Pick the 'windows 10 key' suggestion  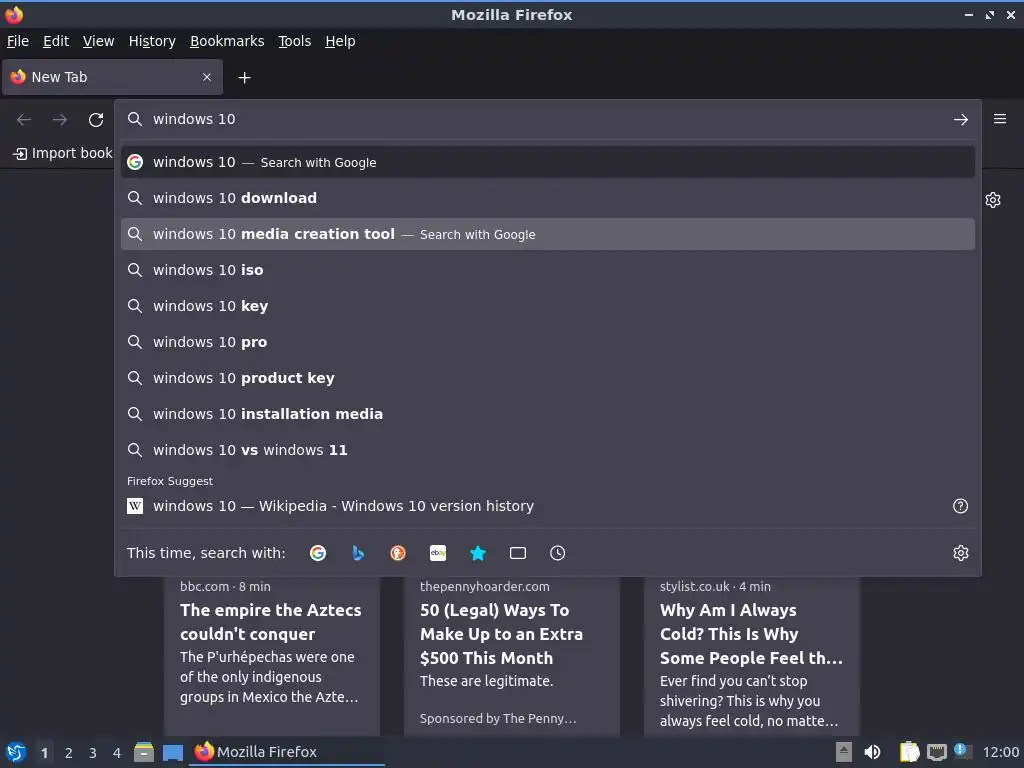point(548,306)
